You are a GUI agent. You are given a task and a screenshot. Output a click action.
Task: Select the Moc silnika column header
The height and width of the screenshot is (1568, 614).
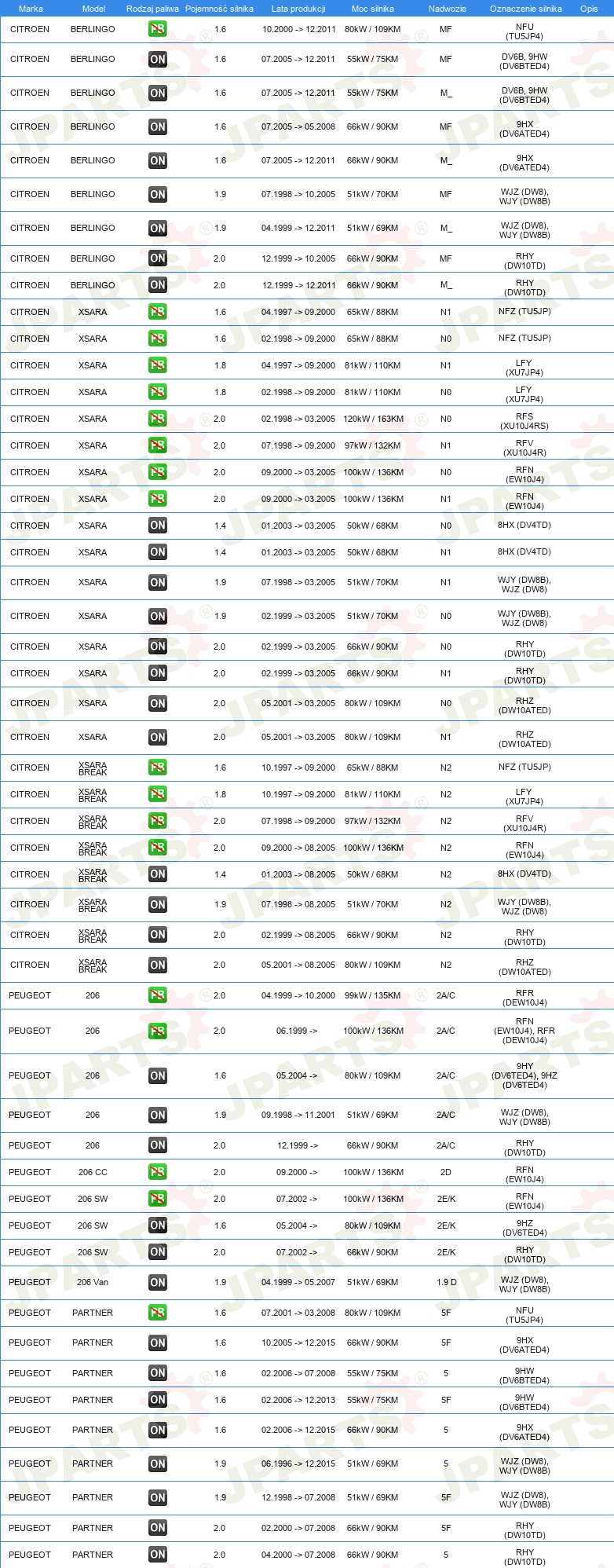click(x=373, y=9)
